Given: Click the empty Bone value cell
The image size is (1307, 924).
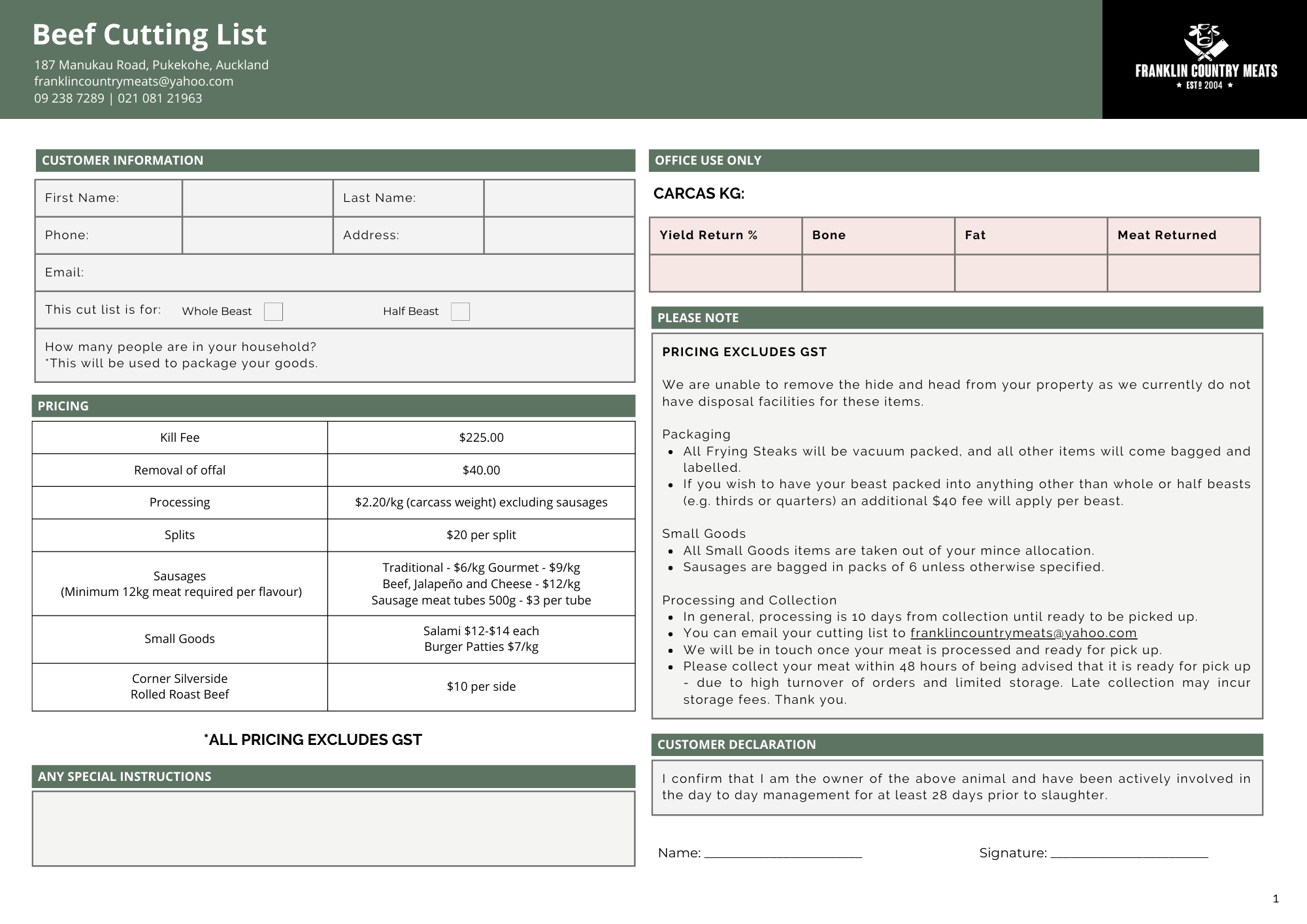Looking at the screenshot, I should [x=878, y=273].
